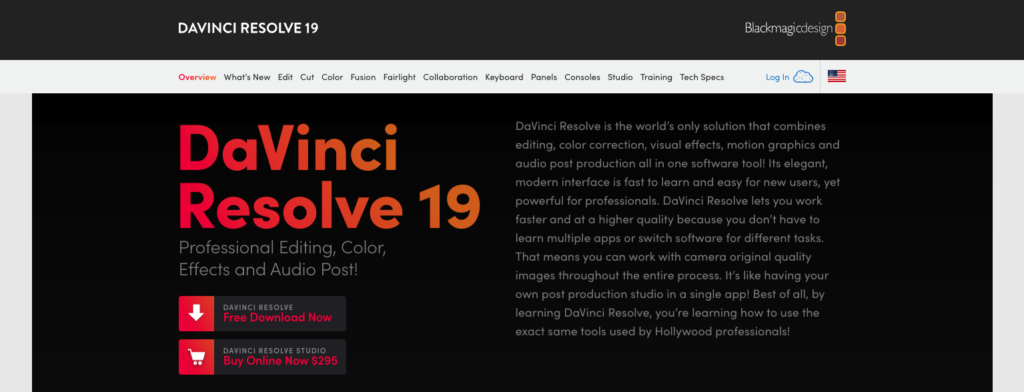Click the 'Professional Editing, Color,' subtitle

click(x=283, y=248)
